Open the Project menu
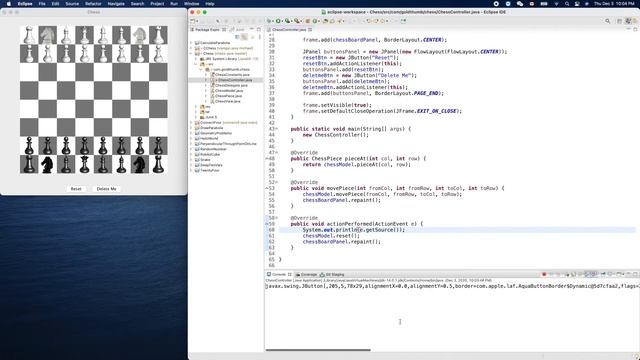640x360 pixels. coord(157,4)
